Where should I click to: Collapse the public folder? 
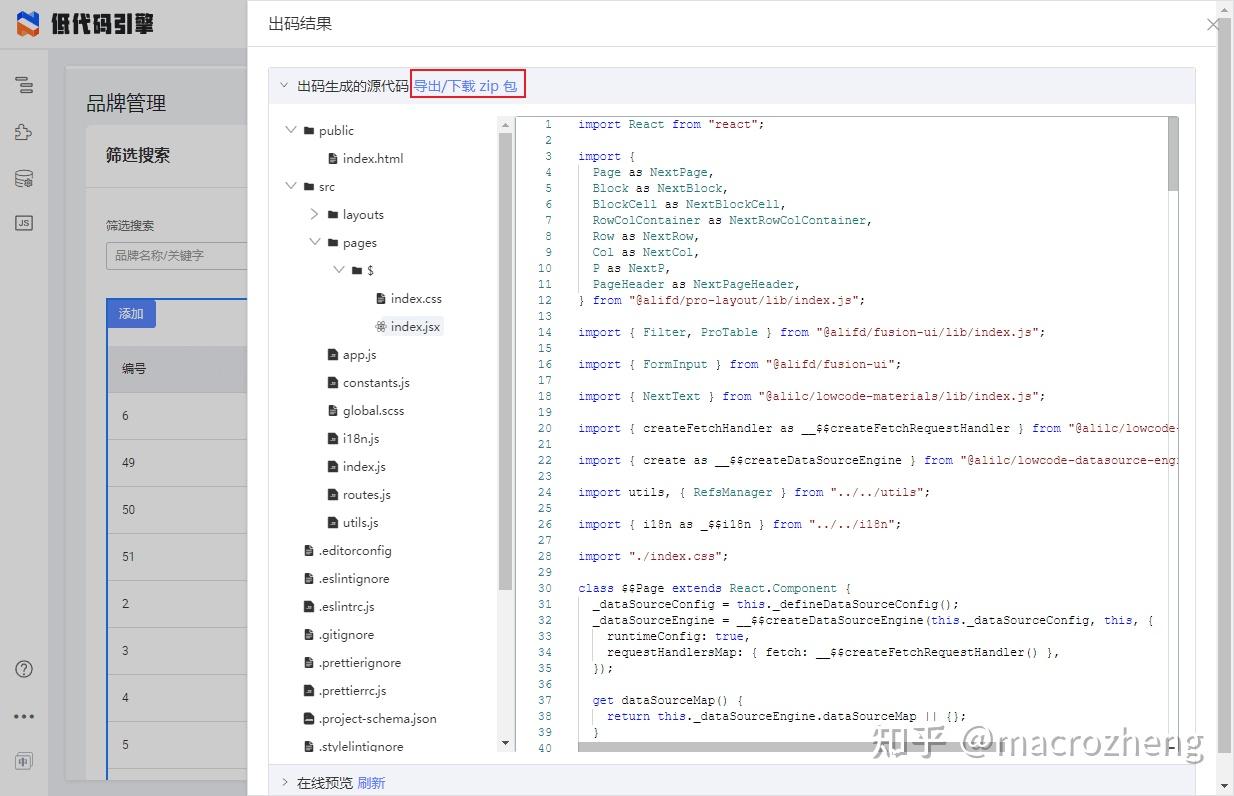click(291, 130)
